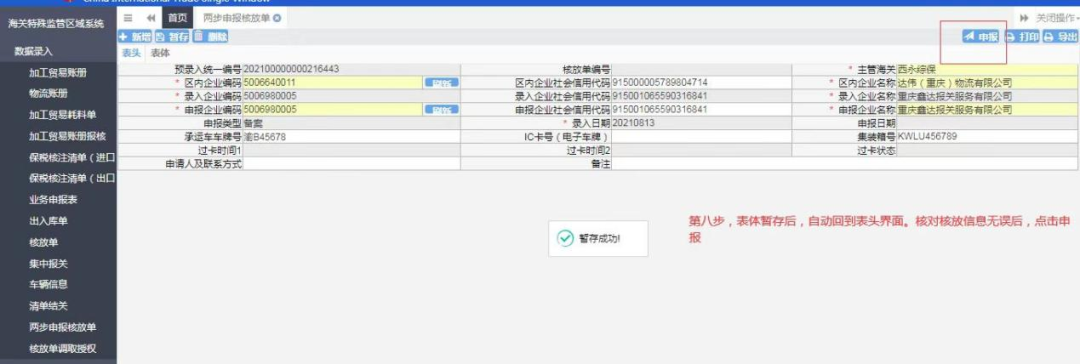This screenshot has width=1080, height=364.
Task: Close the 两步申报核放单 tab
Action: [x=277, y=18]
